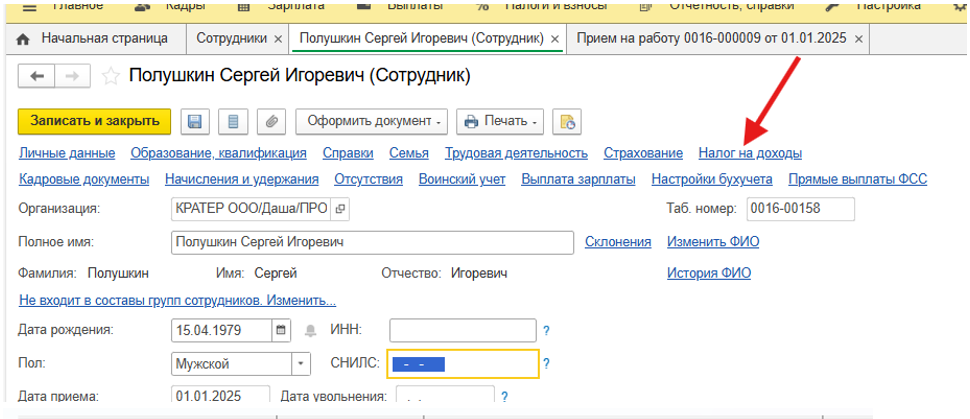
Task: Close the Полушкин Сергей Игоревич tab
Action: click(553, 40)
